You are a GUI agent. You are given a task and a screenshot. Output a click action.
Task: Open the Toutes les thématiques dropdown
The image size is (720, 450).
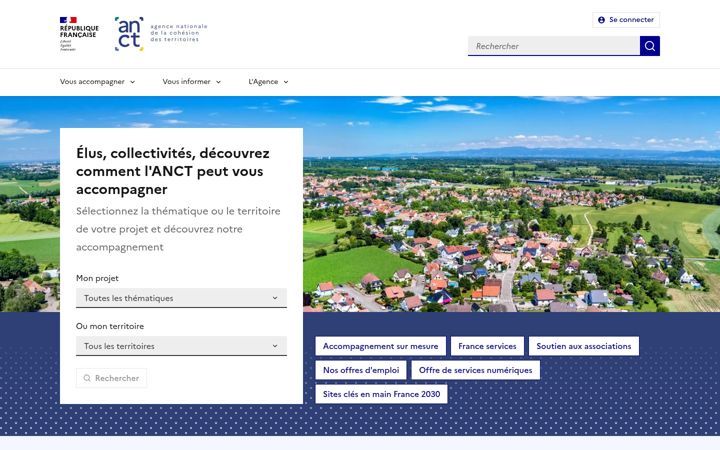[181, 298]
